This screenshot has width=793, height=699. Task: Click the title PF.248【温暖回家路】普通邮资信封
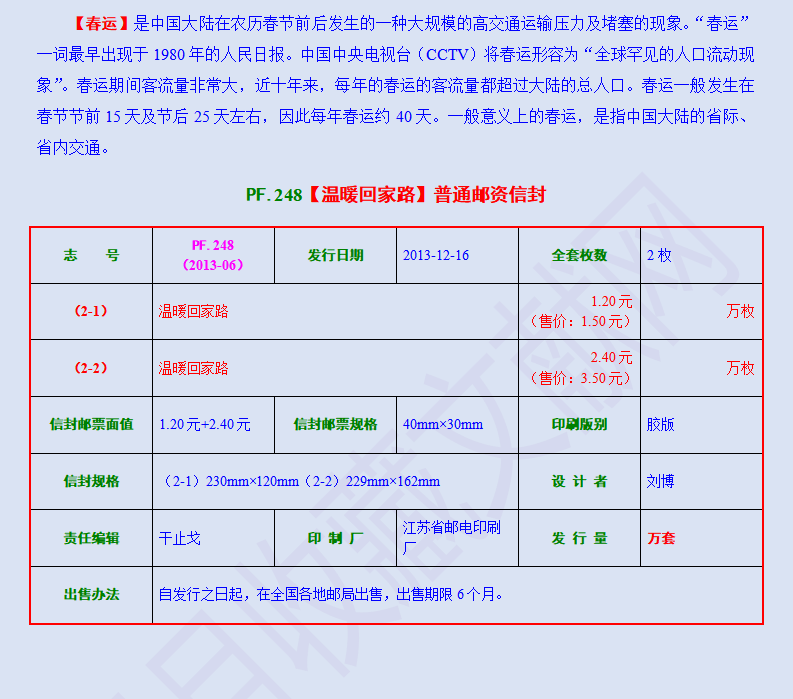(396, 195)
